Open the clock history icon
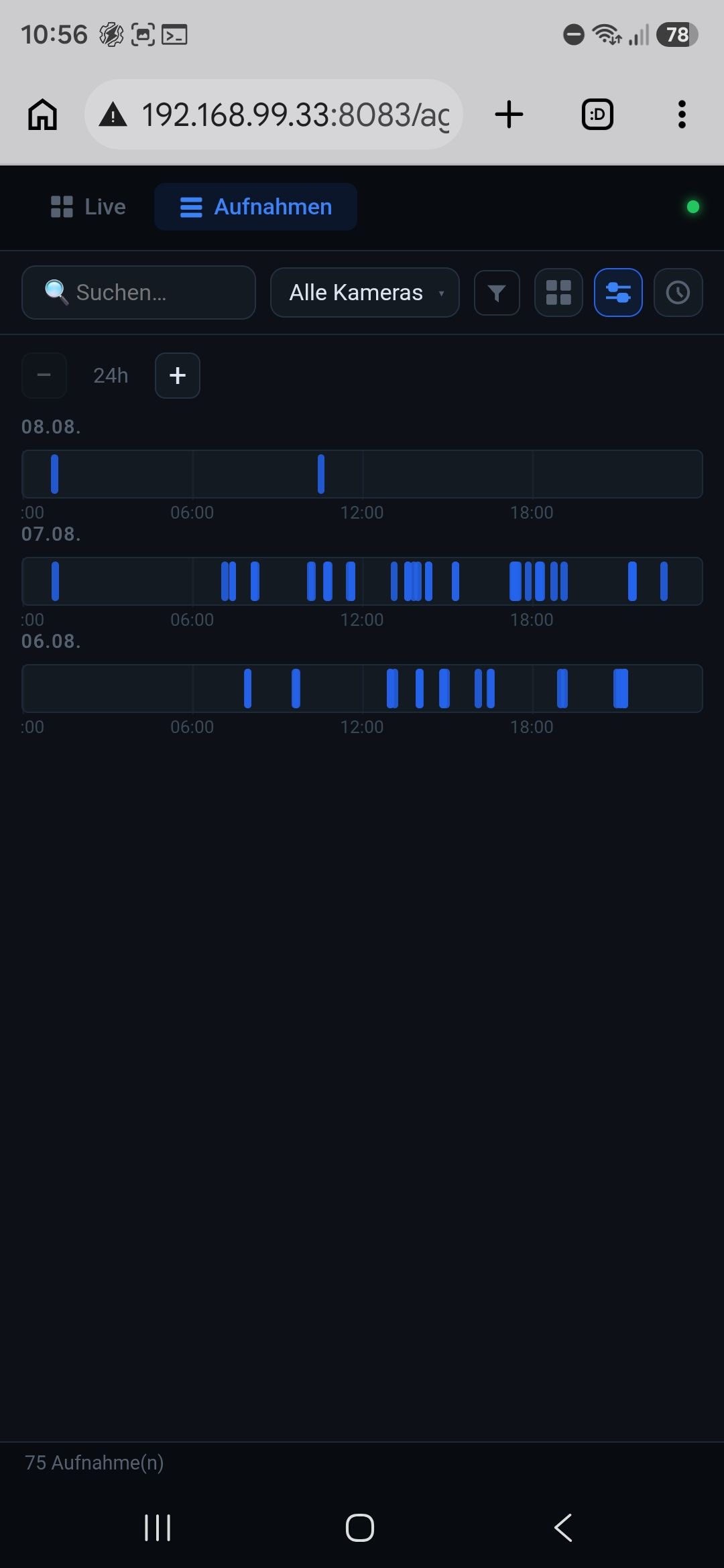This screenshot has width=724, height=1568. [x=678, y=293]
